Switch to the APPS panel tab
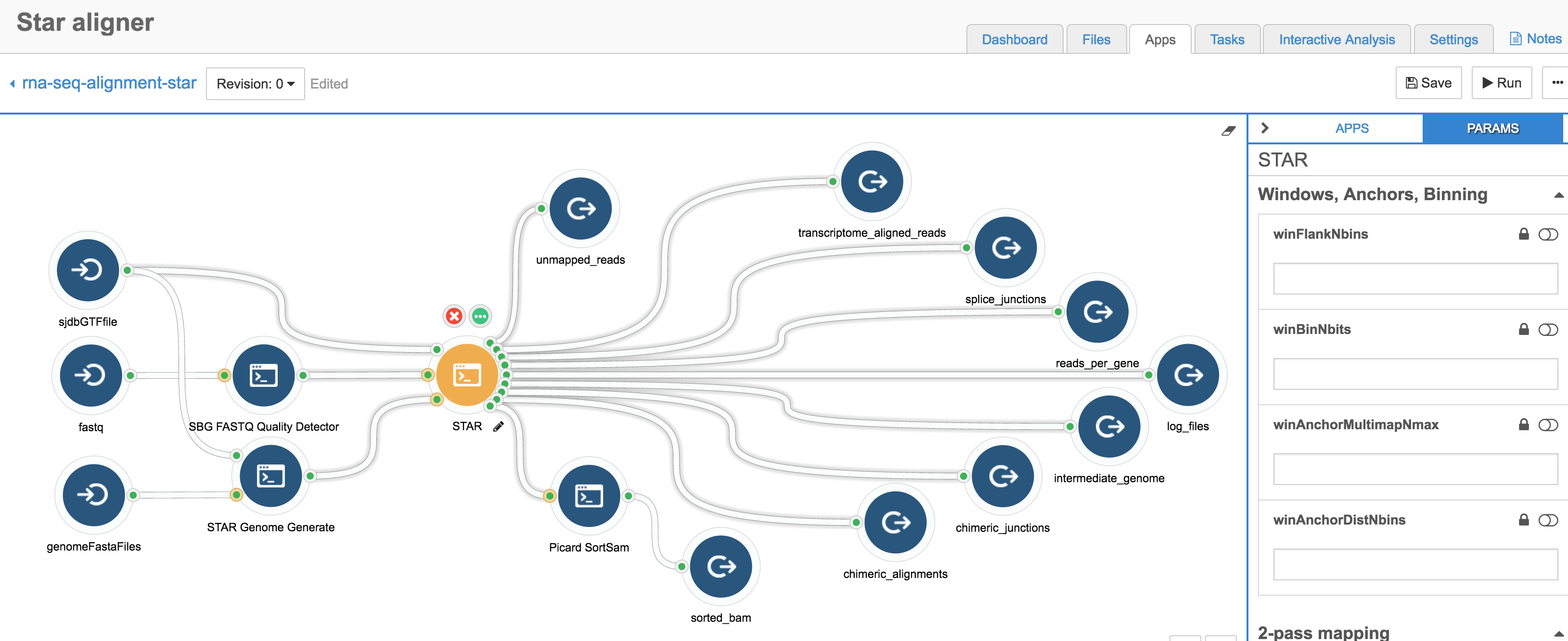This screenshot has height=641, width=1568. pos(1351,128)
